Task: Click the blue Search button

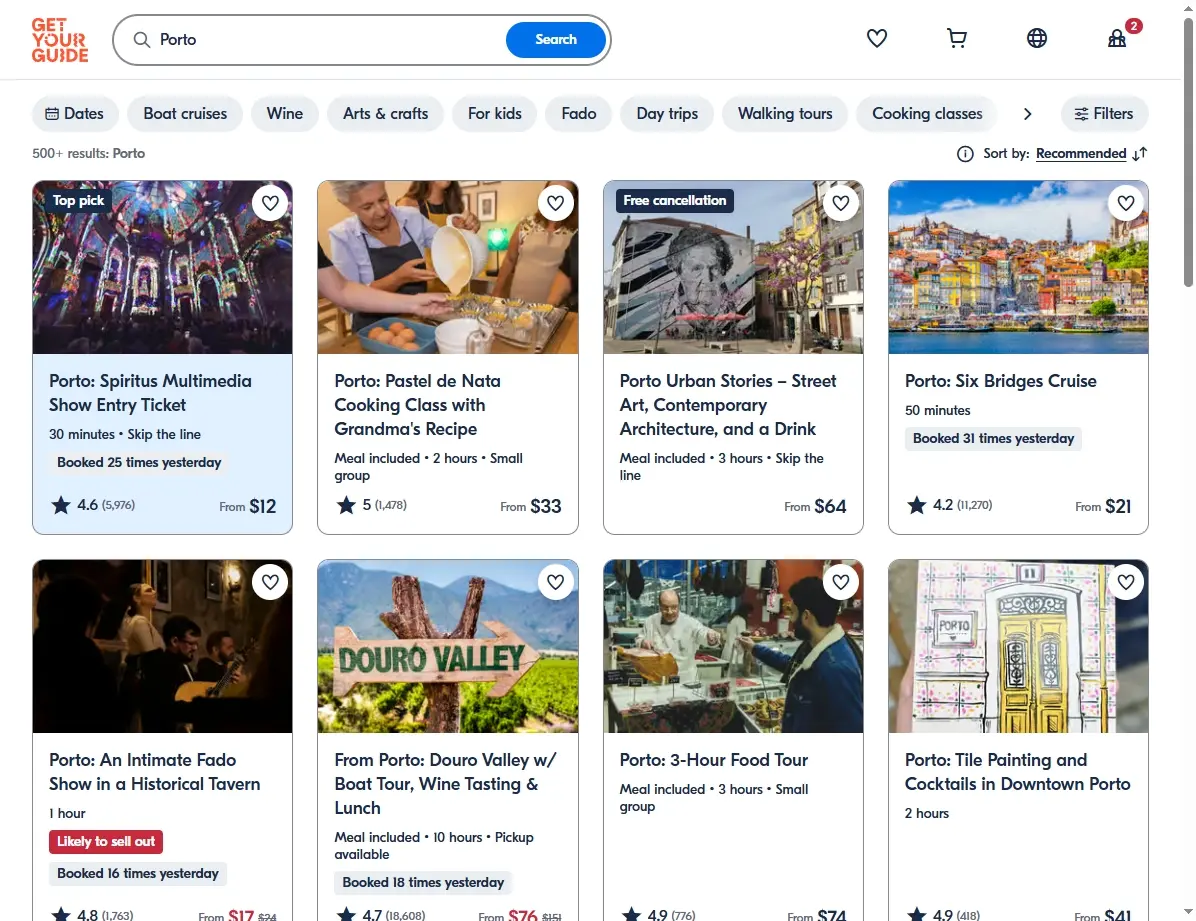Action: [x=555, y=40]
